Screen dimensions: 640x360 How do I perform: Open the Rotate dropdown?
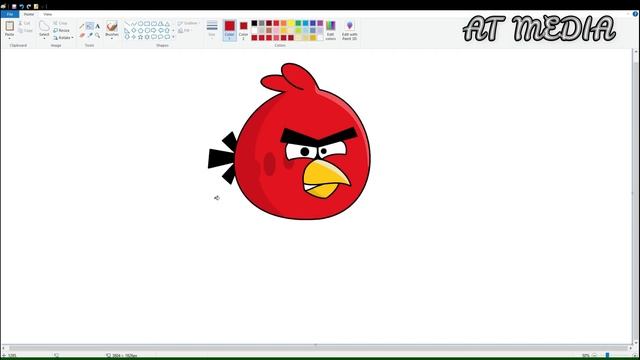click(x=64, y=38)
